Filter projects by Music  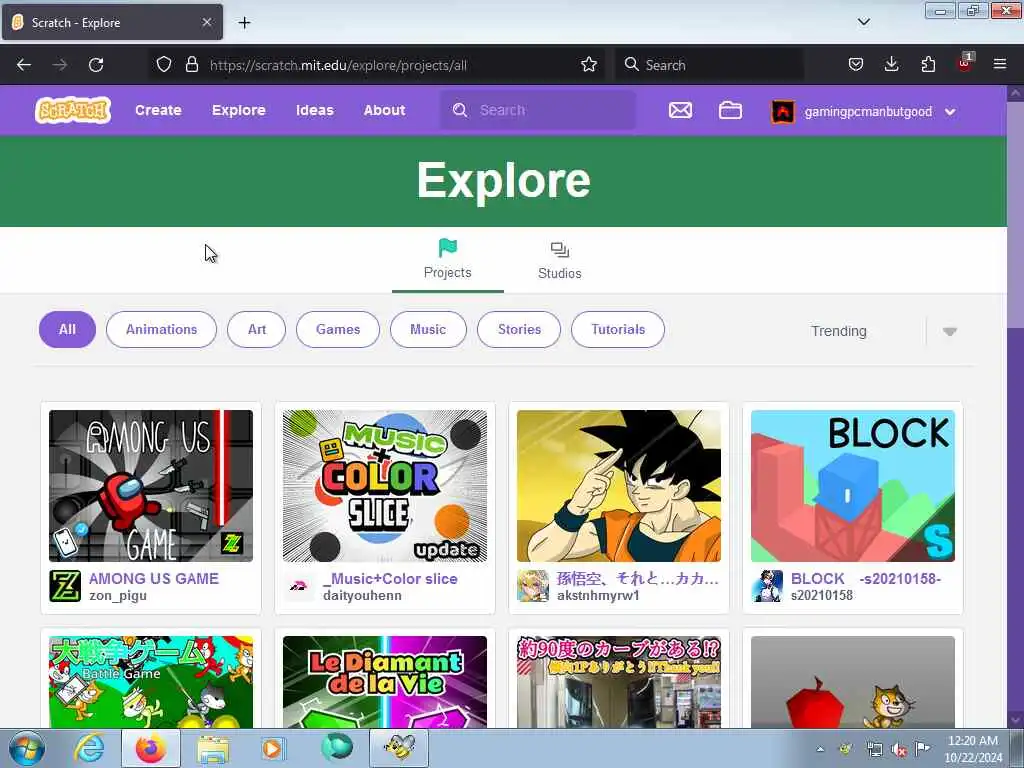pyautogui.click(x=428, y=329)
